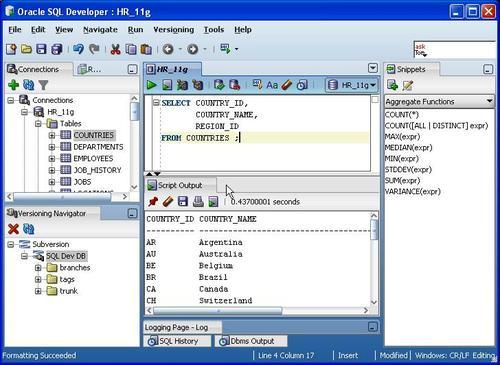This screenshot has width=500, height=365.
Task: Open the File menu
Action: [15, 30]
